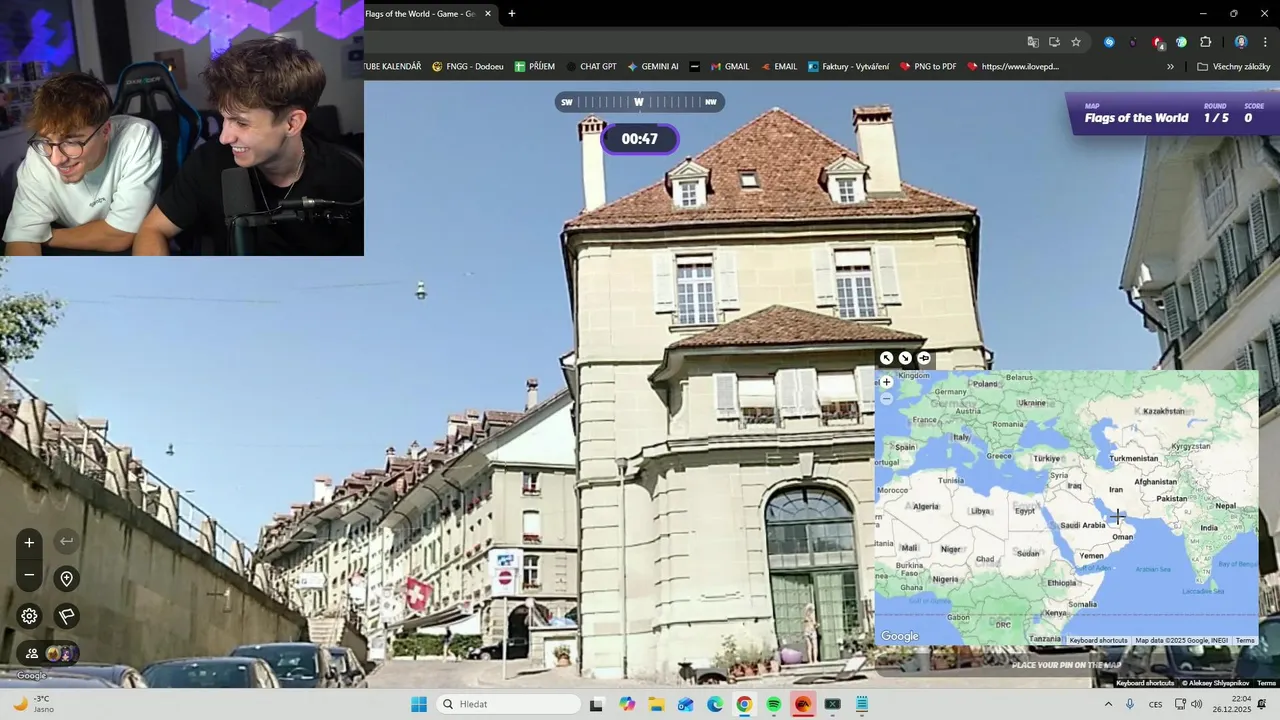The width and height of the screenshot is (1280, 720).
Task: Open the PNG to PDF bookmark
Action: click(928, 67)
